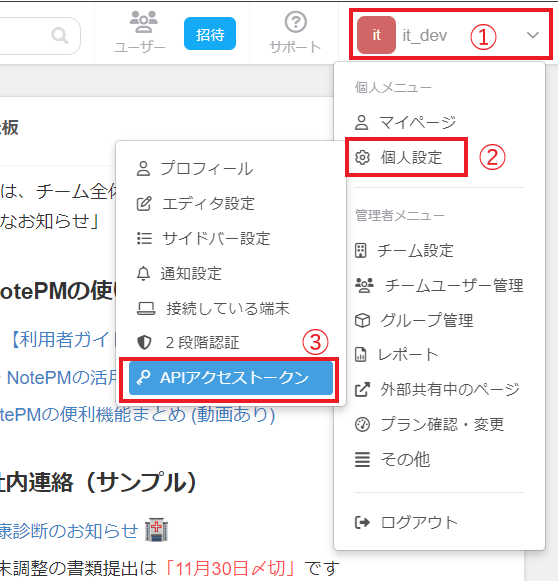Click the person icon beside マイページ

point(362,123)
